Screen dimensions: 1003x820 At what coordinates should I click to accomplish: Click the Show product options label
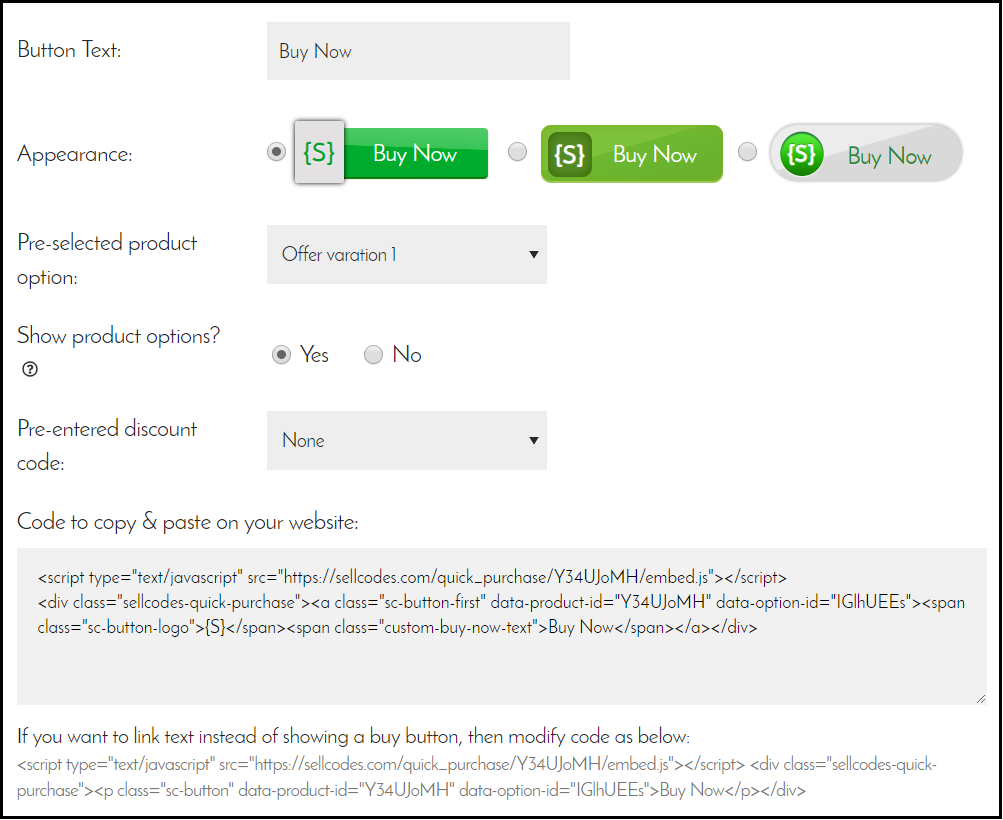[x=118, y=336]
